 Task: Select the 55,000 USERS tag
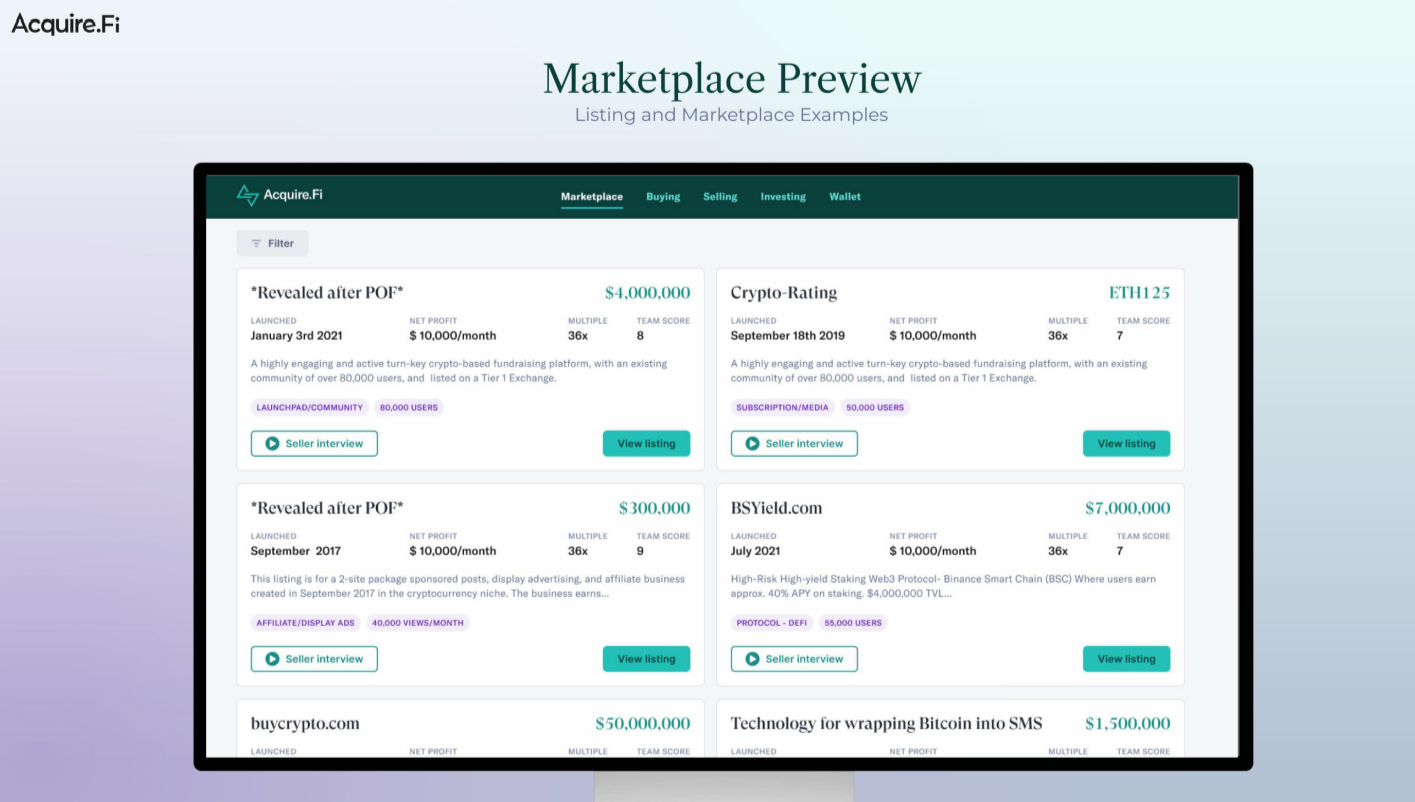(853, 622)
